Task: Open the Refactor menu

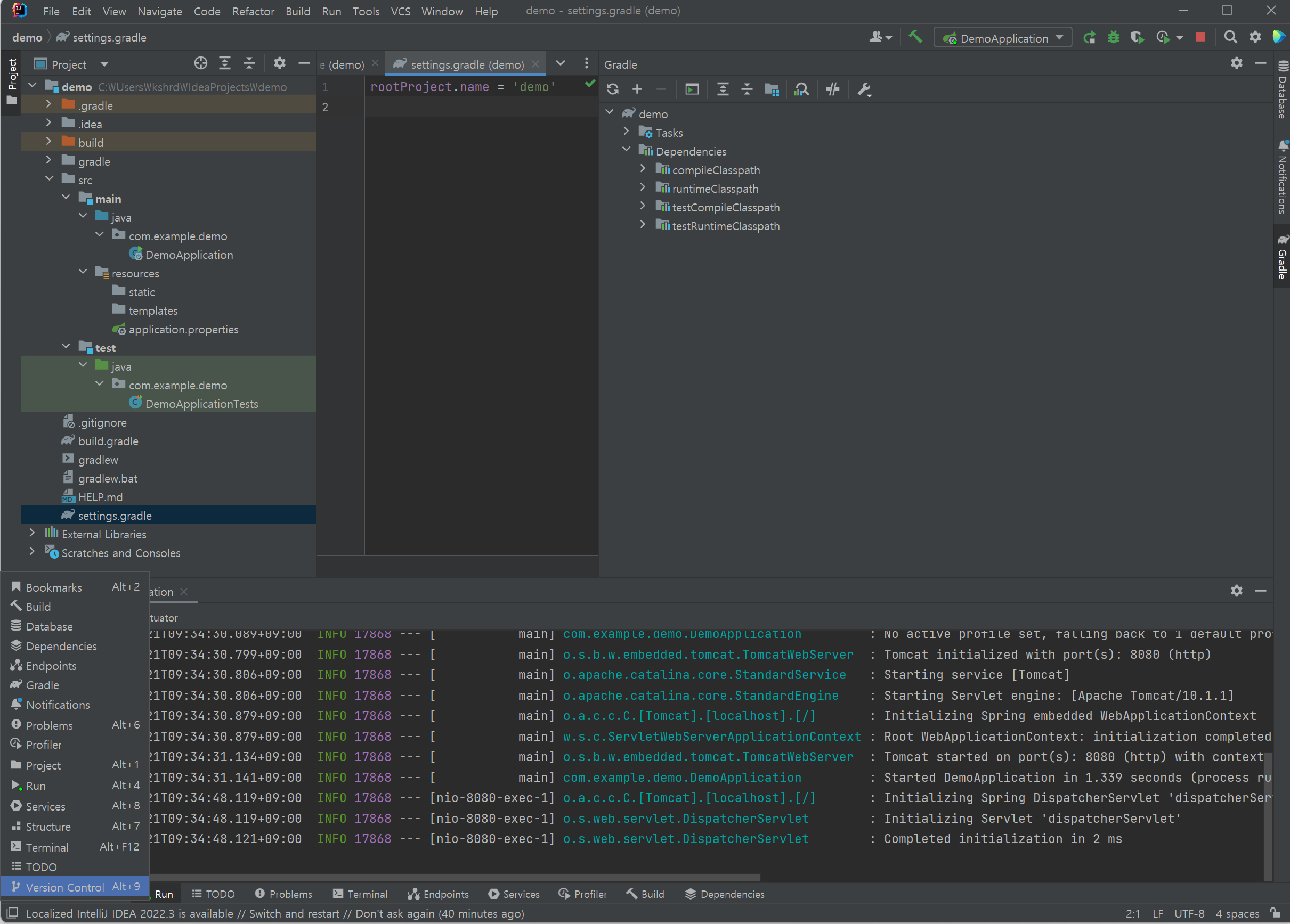Action: [x=253, y=11]
